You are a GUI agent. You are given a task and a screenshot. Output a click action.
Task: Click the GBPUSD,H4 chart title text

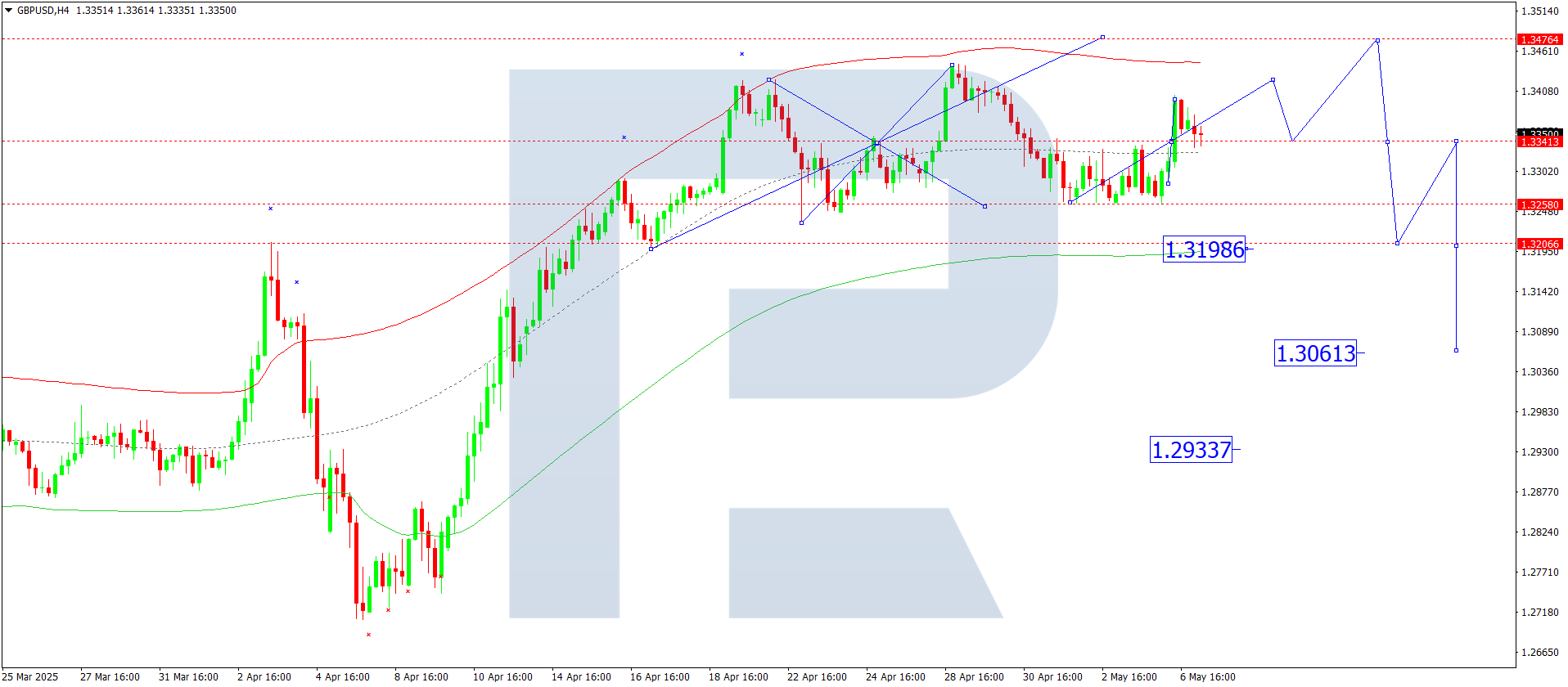pyautogui.click(x=43, y=11)
